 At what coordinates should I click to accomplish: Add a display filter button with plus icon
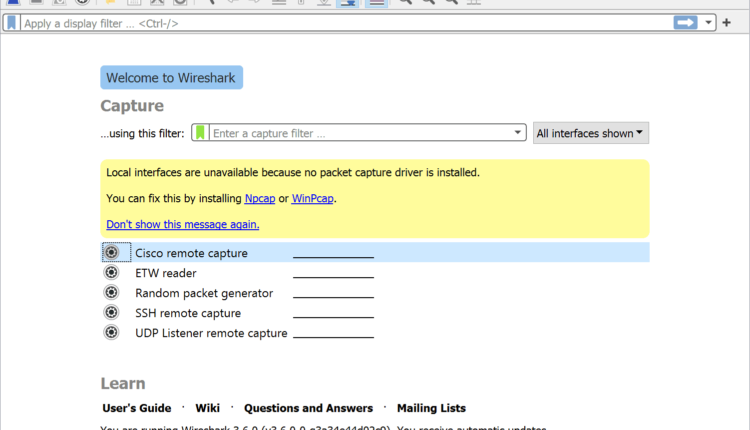pyautogui.click(x=727, y=22)
